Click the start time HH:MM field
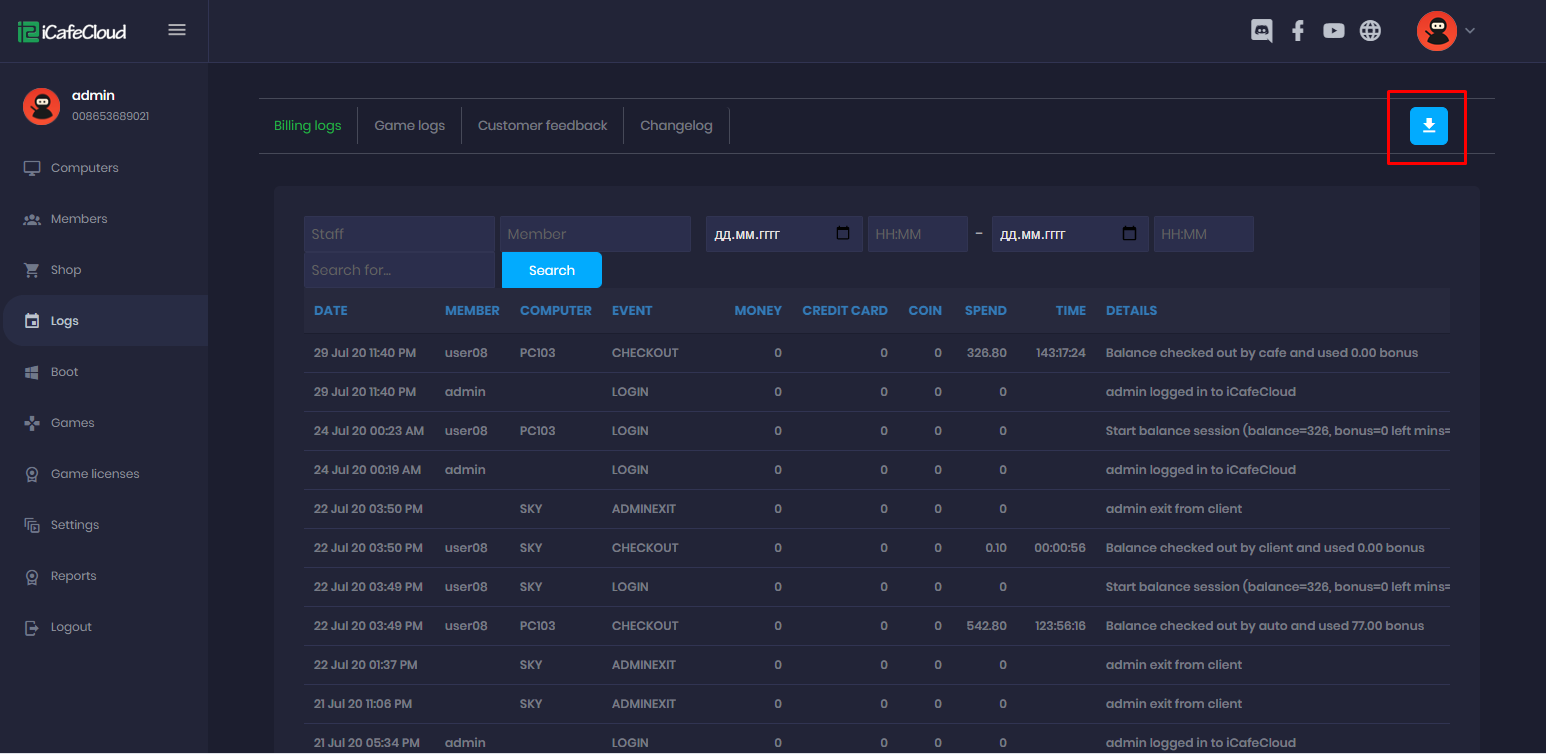 pos(918,234)
